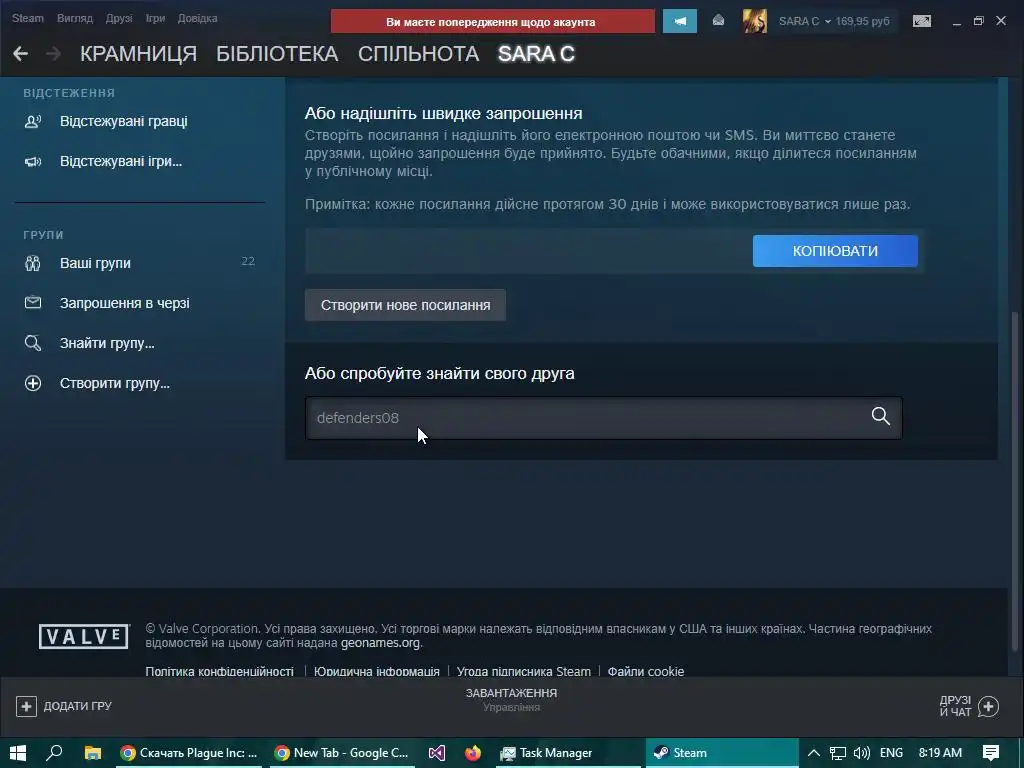1024x768 pixels.
Task: Go to СПІЛЬНОТА tab
Action: [x=418, y=54]
